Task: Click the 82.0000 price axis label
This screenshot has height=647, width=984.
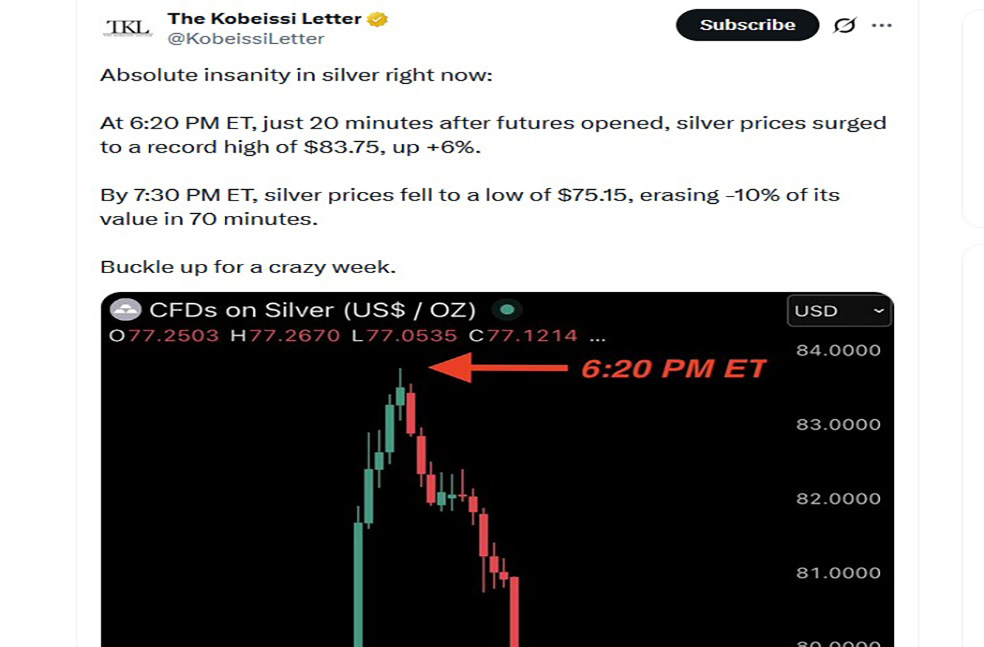Action: [838, 498]
